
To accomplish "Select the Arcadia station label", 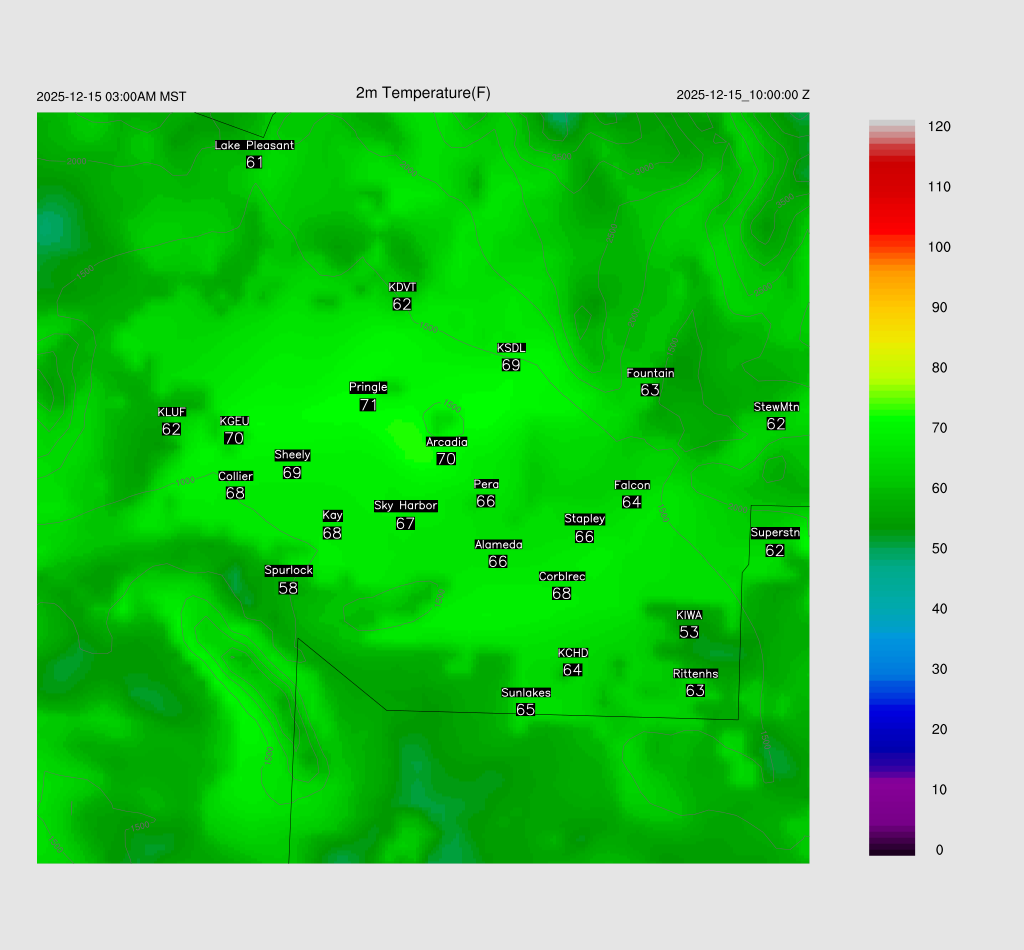I will pyautogui.click(x=446, y=442).
